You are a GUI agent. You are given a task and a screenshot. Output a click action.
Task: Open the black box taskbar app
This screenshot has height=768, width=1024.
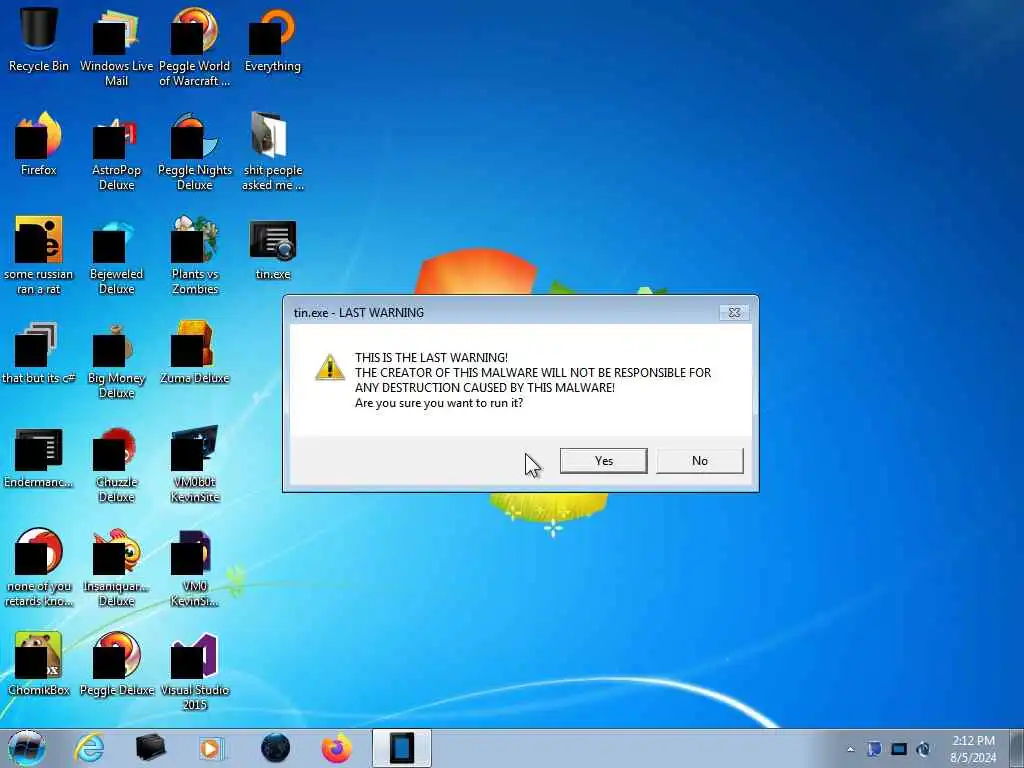150,748
